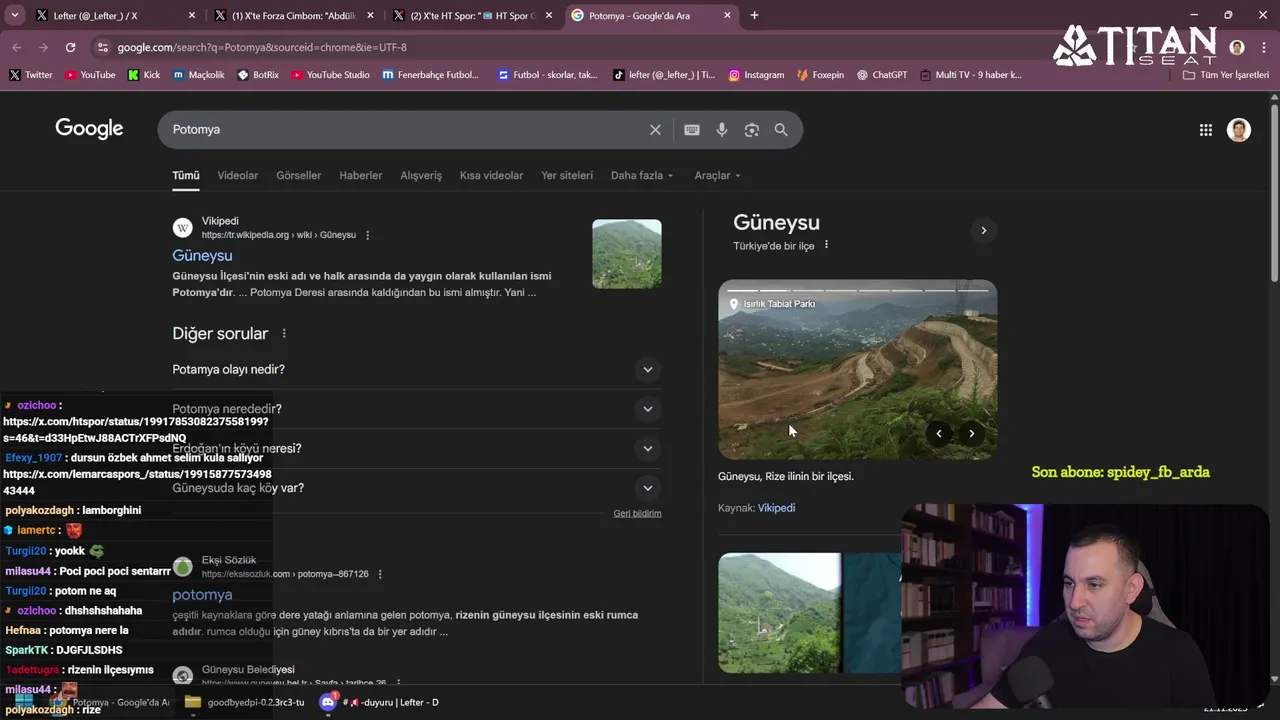
Task: Open the potomya Ekşi Sözlük link
Action: coord(202,595)
